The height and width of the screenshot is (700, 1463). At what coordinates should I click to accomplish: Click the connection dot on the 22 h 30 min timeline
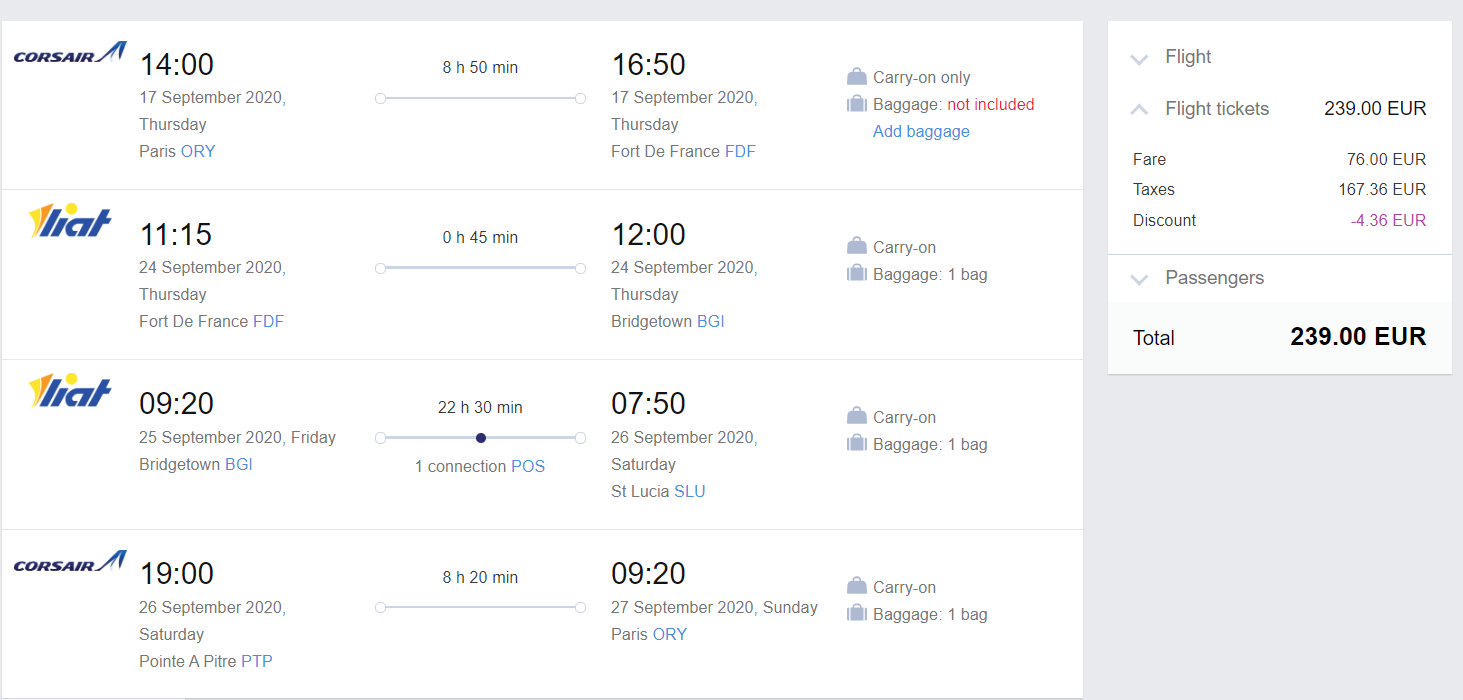[481, 438]
